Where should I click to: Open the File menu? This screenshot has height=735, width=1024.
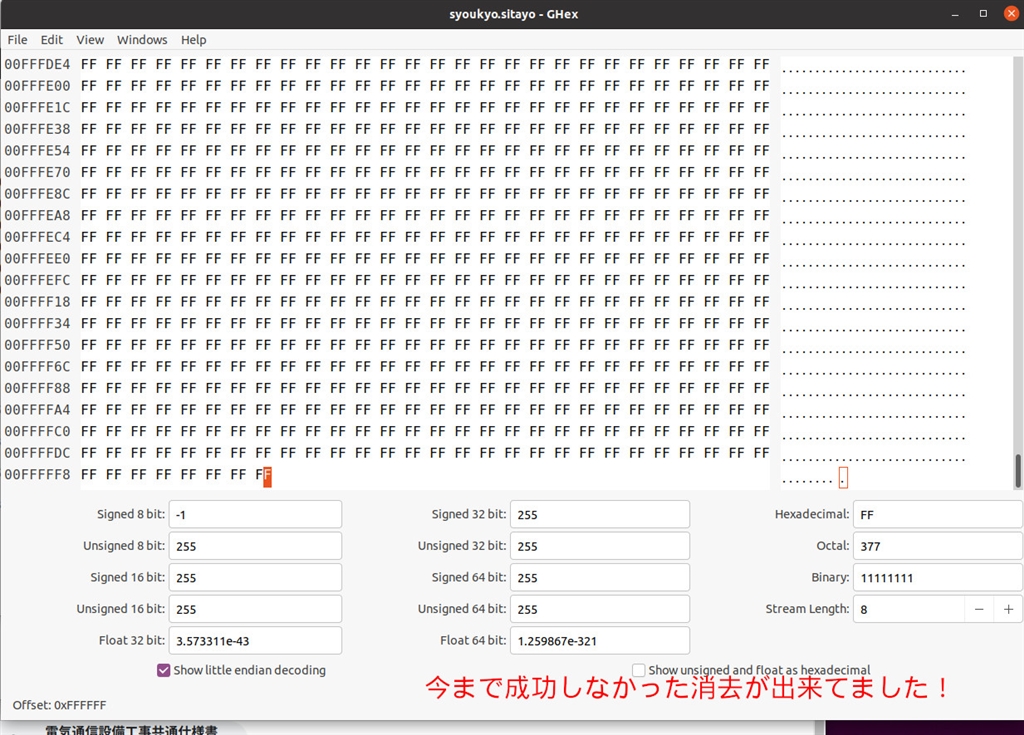[x=18, y=40]
